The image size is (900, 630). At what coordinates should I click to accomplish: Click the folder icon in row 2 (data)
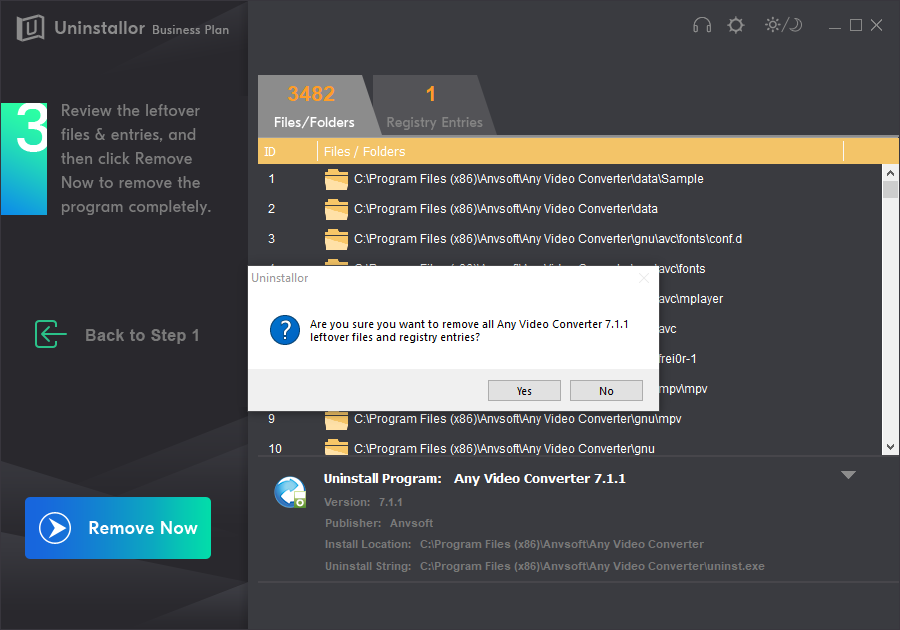coord(336,209)
